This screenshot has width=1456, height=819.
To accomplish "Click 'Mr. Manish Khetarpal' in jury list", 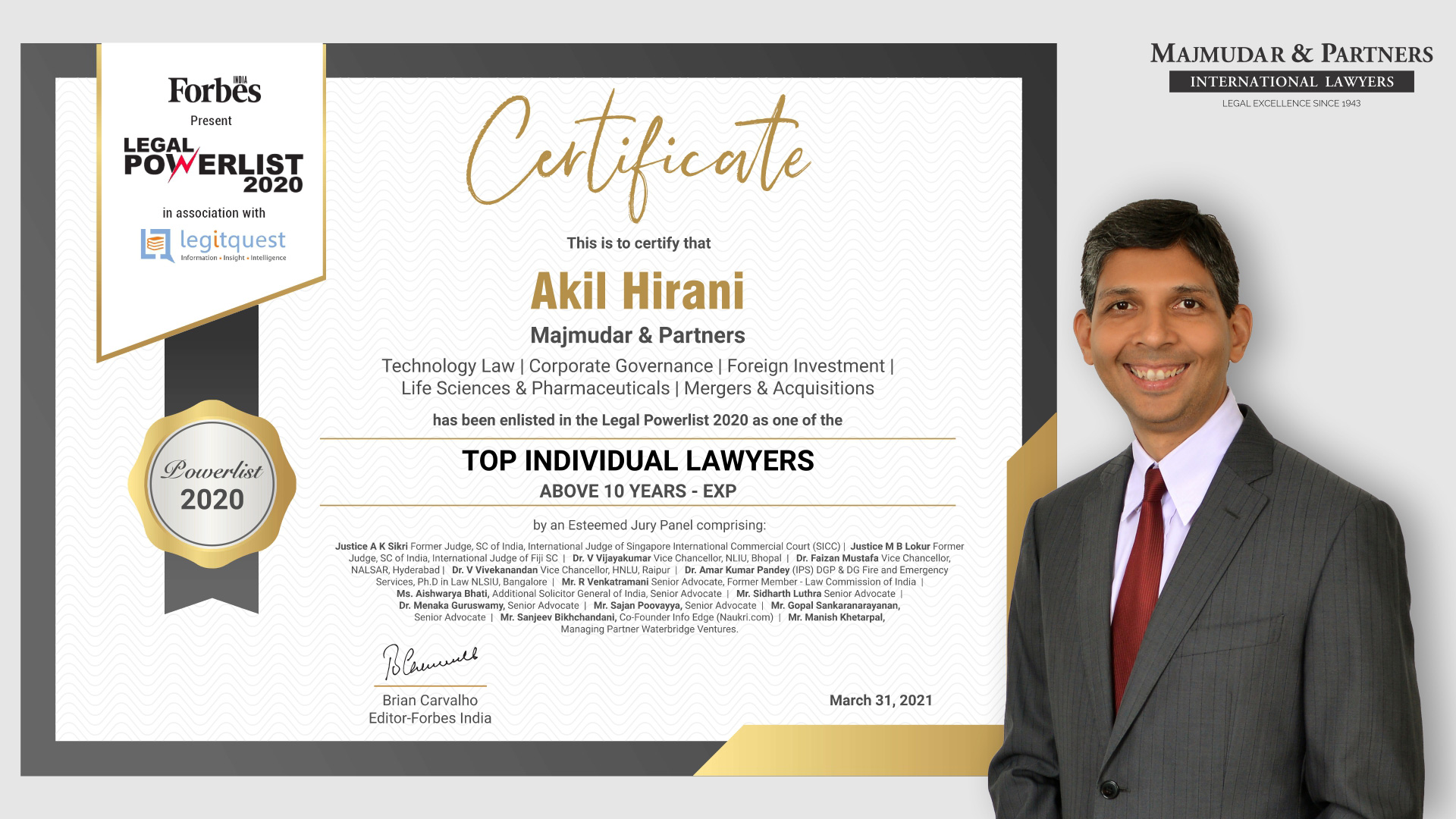I will [836, 618].
